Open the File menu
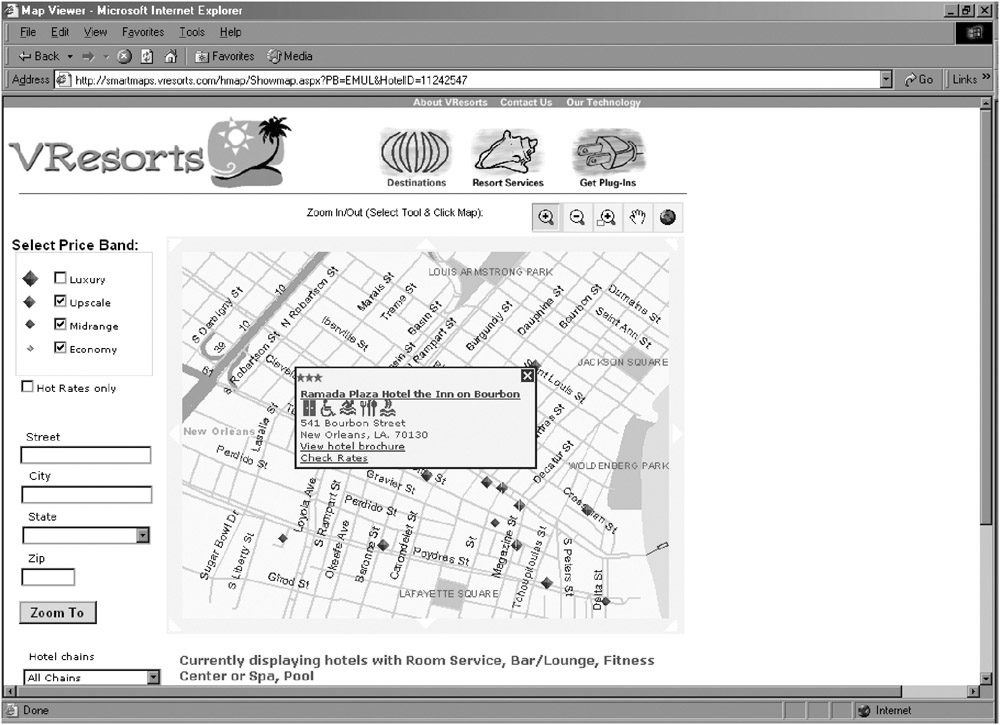The width and height of the screenshot is (1000, 725). tap(28, 32)
